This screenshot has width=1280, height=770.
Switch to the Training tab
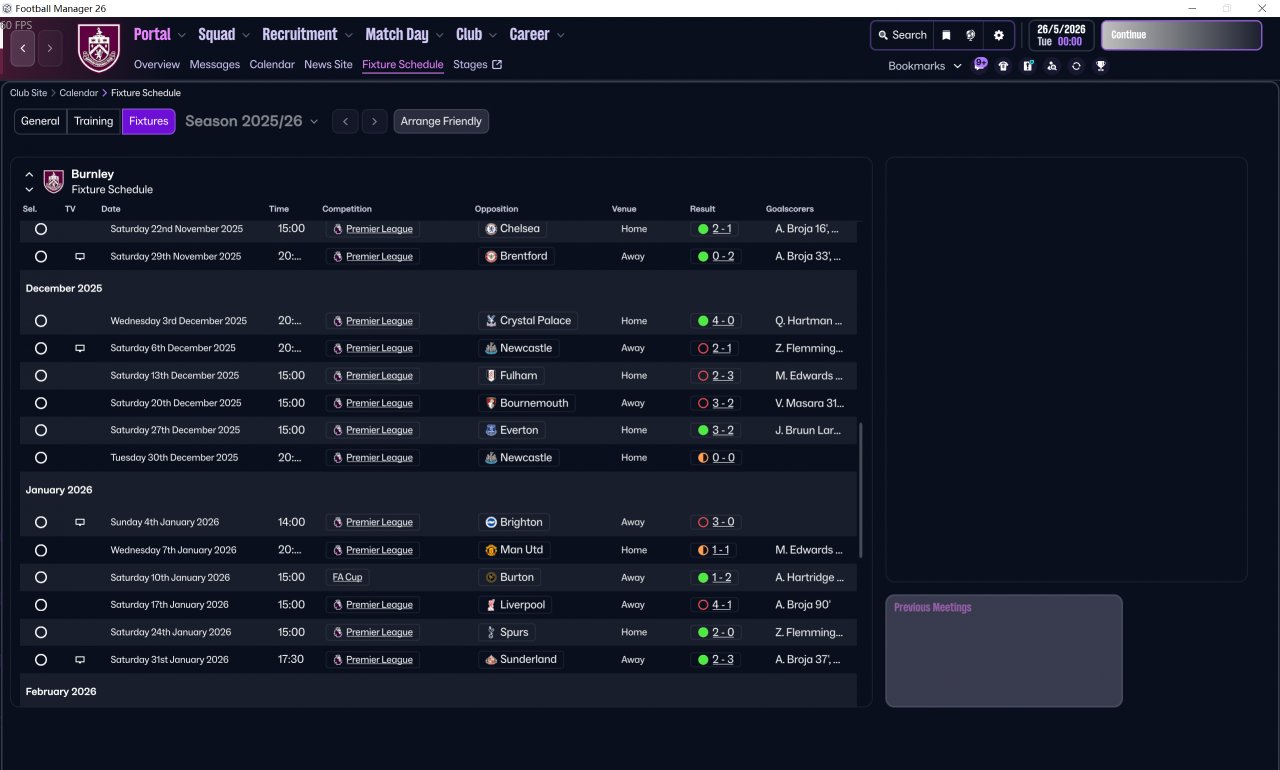(x=93, y=121)
